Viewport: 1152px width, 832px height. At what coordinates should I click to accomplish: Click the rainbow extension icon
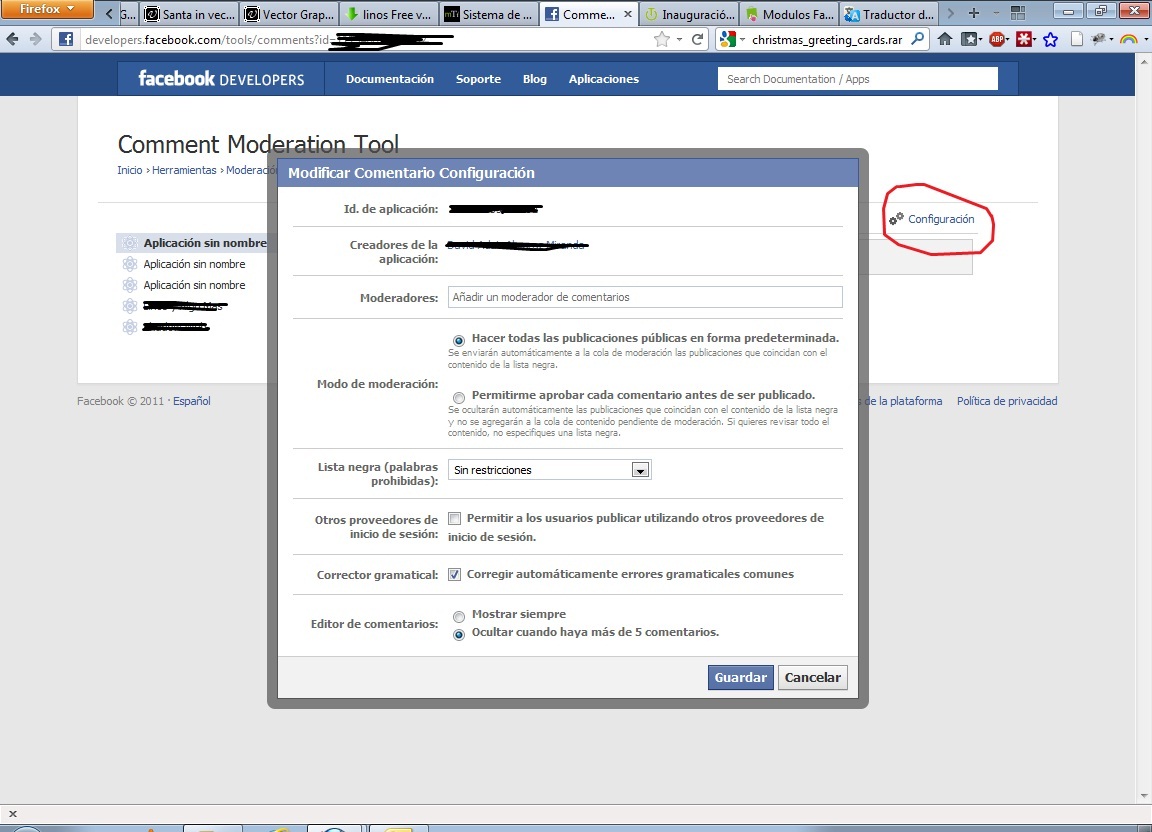[x=1128, y=40]
